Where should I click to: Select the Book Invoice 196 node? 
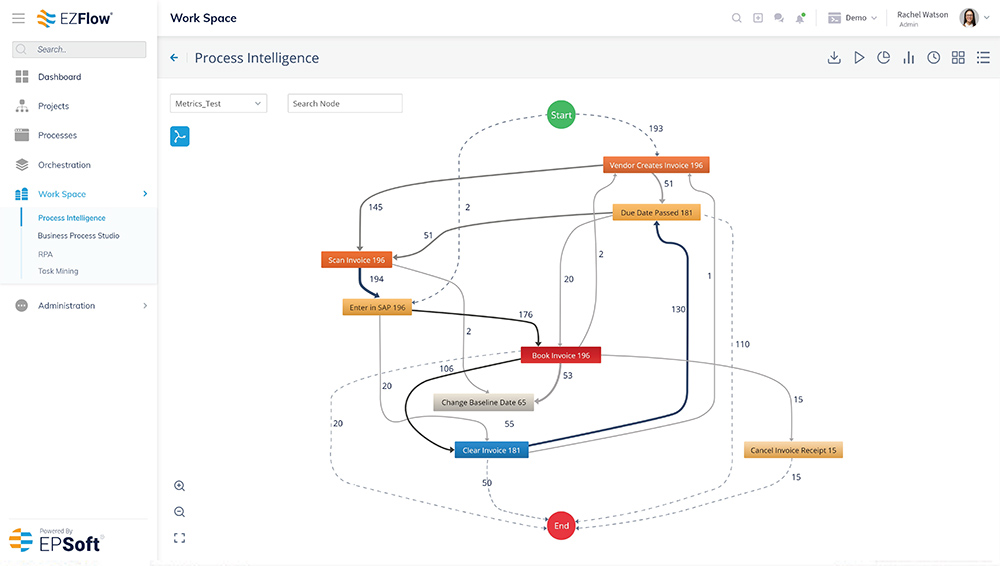tap(561, 355)
